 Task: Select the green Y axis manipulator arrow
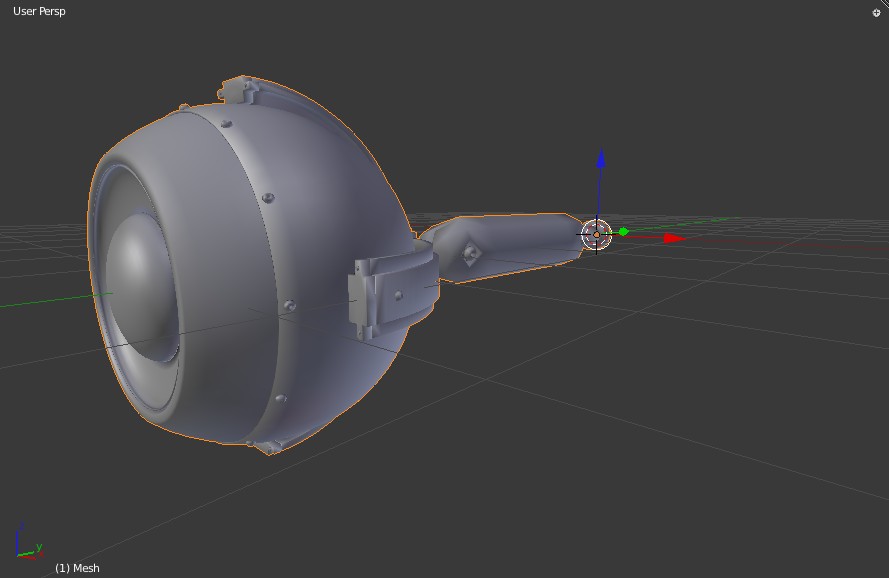[622, 231]
